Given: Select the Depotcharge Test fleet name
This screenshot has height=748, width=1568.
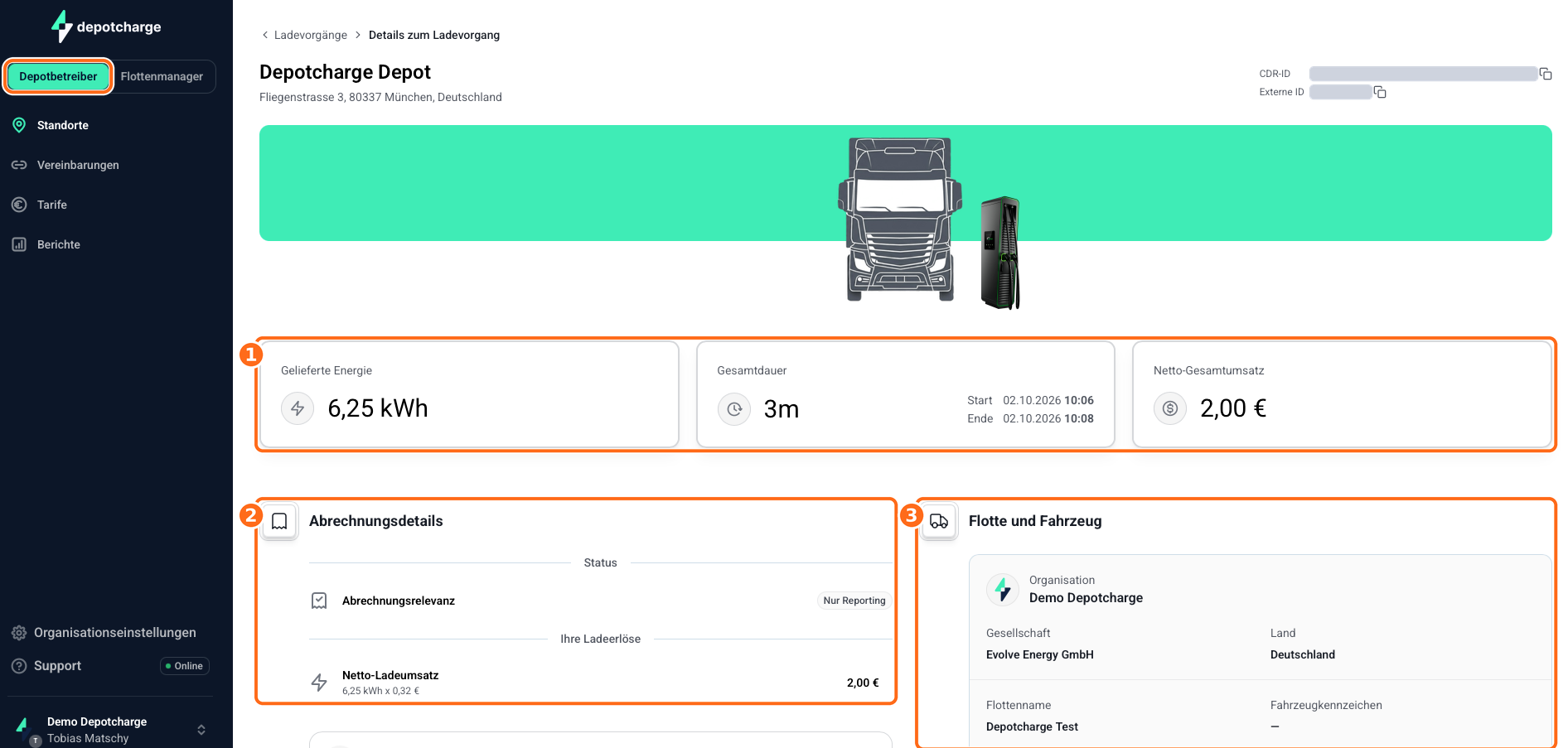Looking at the screenshot, I should pyautogui.click(x=1032, y=726).
